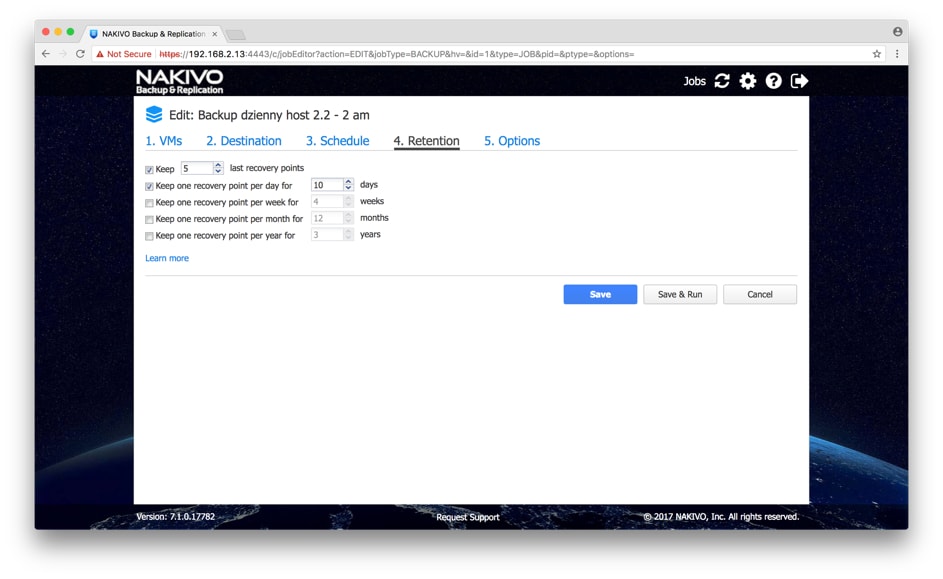943x579 pixels.
Task: Increase the last recovery points stepper value
Action: [x=218, y=165]
